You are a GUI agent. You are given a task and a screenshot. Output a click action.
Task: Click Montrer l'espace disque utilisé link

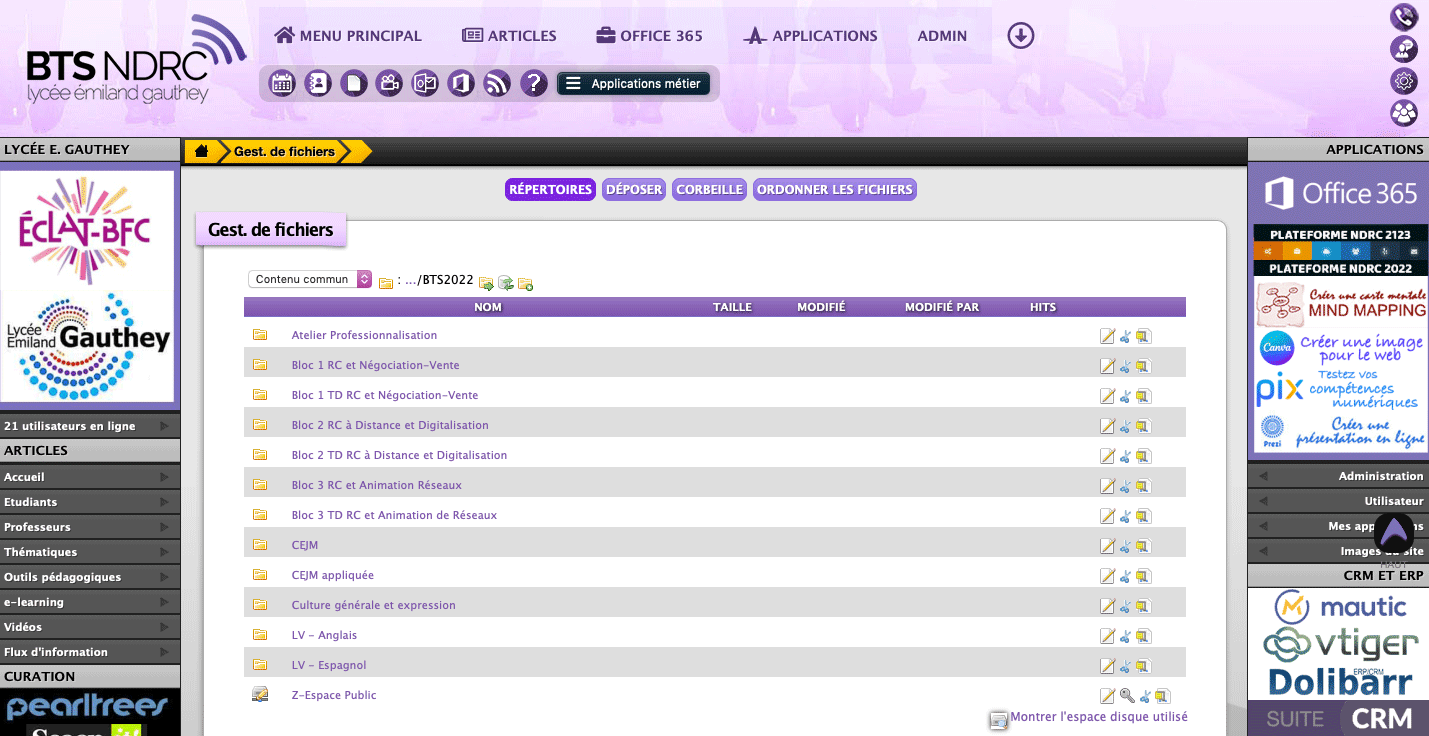[1098, 717]
